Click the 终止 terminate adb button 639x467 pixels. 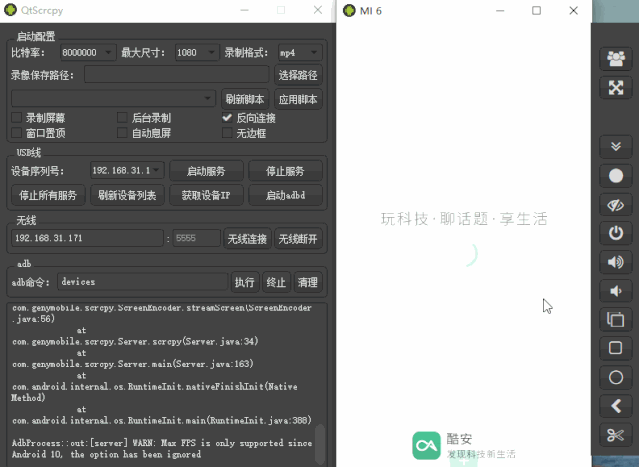[276, 282]
